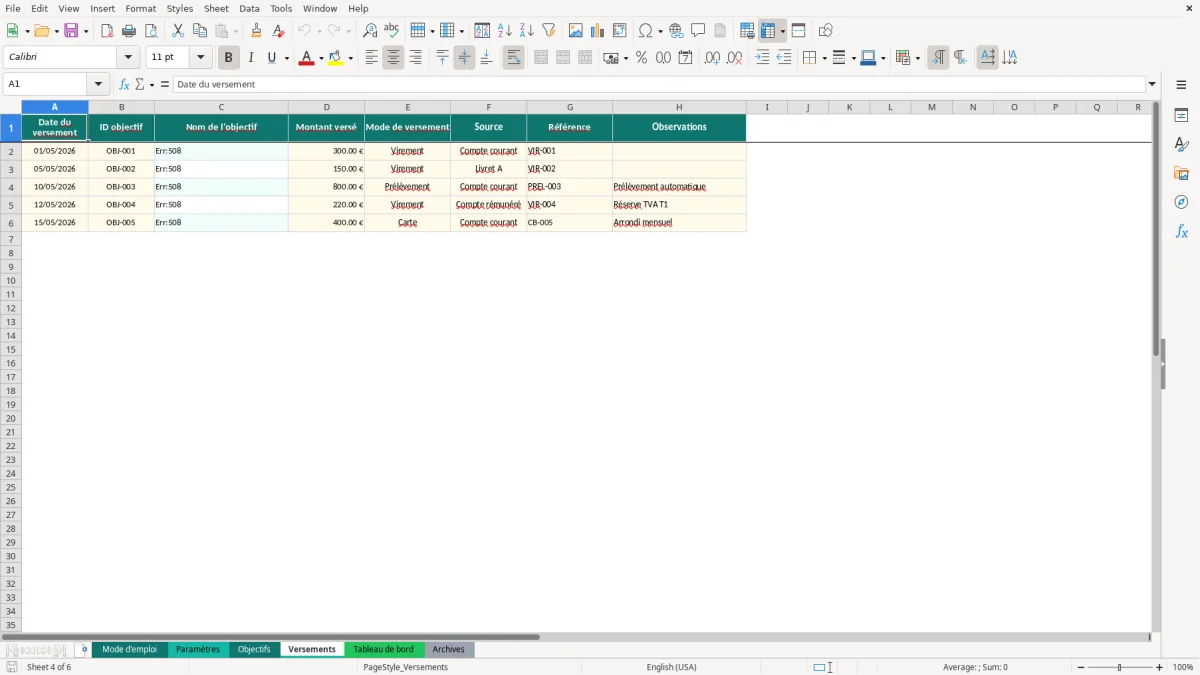This screenshot has height=675, width=1200.
Task: Zoom in with the plus button
Action: [1160, 667]
